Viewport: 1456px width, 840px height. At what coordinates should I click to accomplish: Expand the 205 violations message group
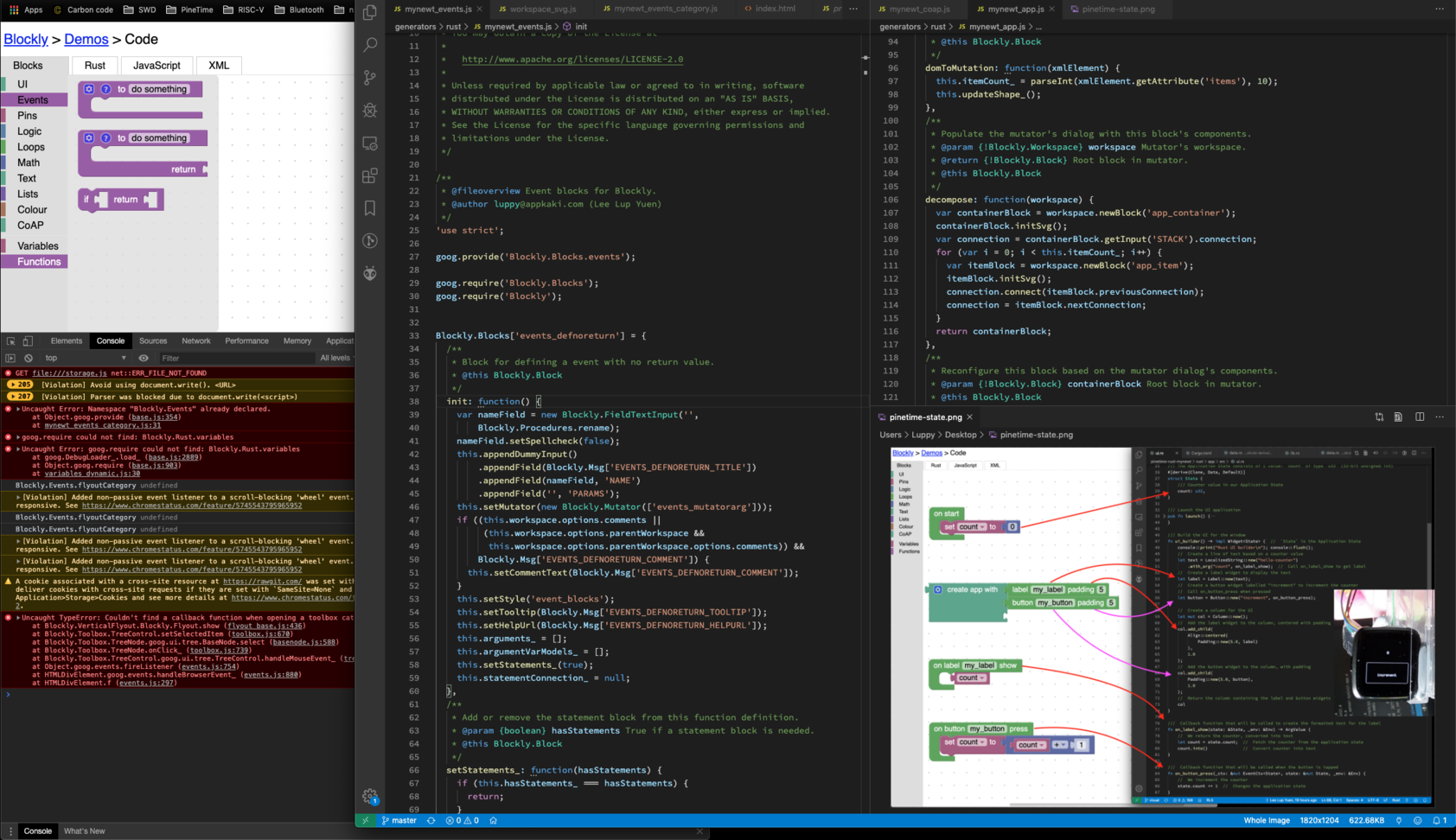coord(20,385)
